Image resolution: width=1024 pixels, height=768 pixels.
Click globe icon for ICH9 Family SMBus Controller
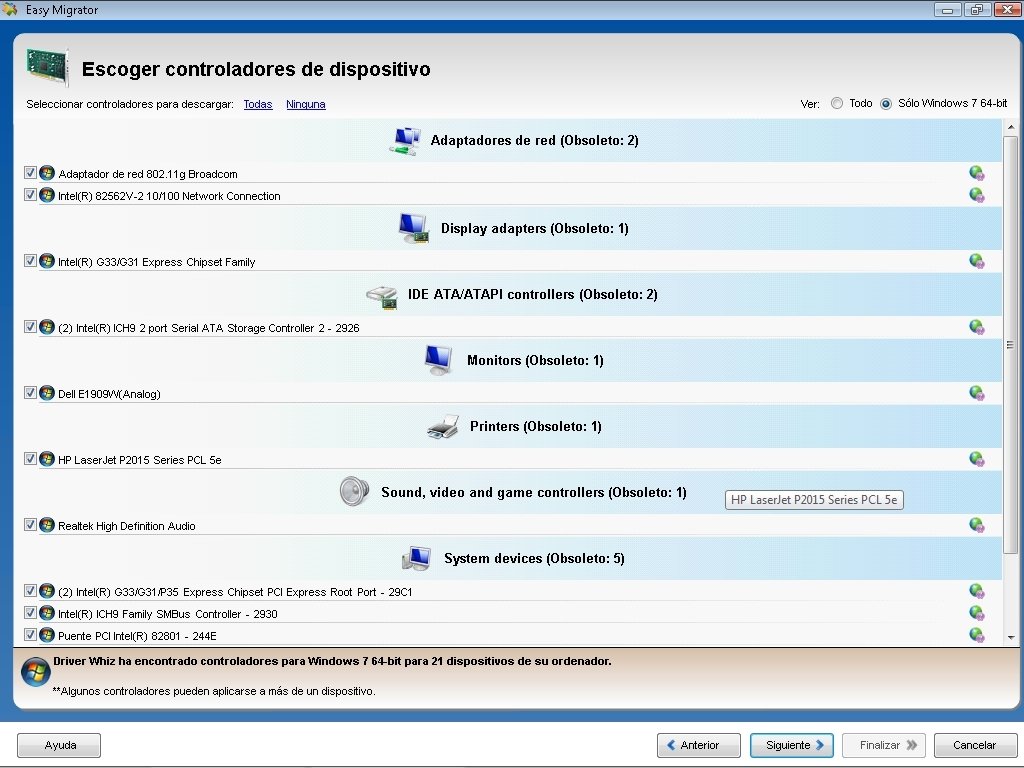coord(977,613)
